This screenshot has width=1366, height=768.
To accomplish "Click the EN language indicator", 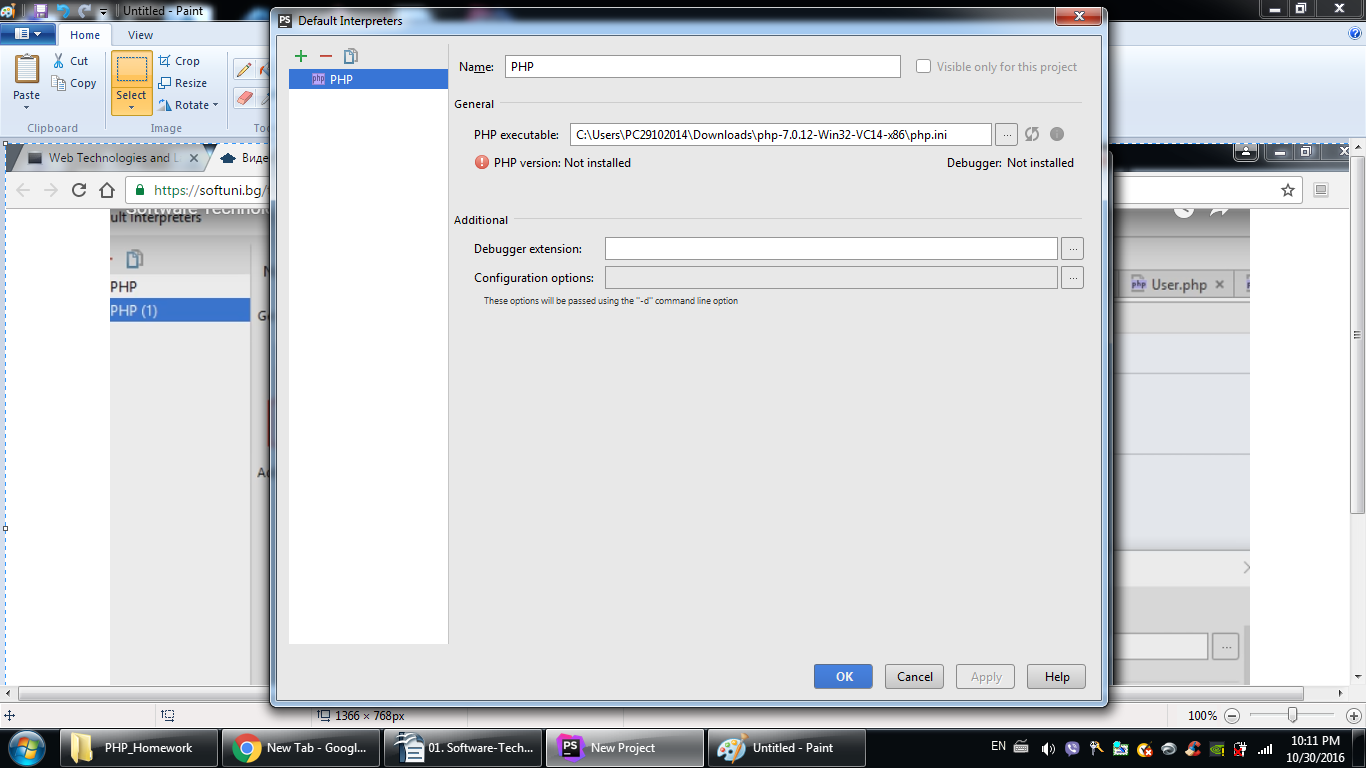I will (x=998, y=746).
